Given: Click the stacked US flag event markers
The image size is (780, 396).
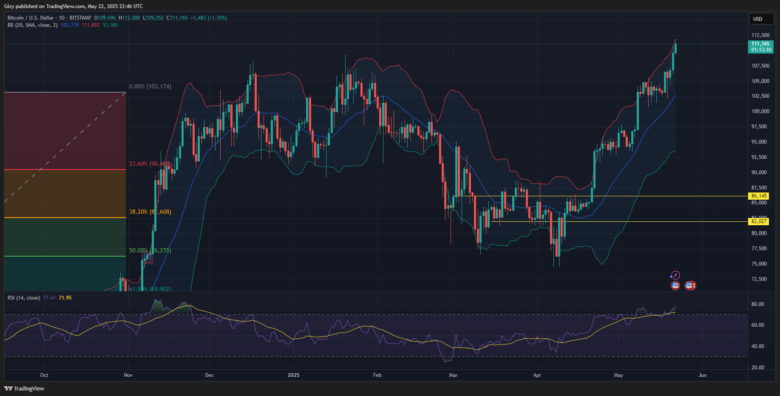Looking at the screenshot, I should (690, 285).
